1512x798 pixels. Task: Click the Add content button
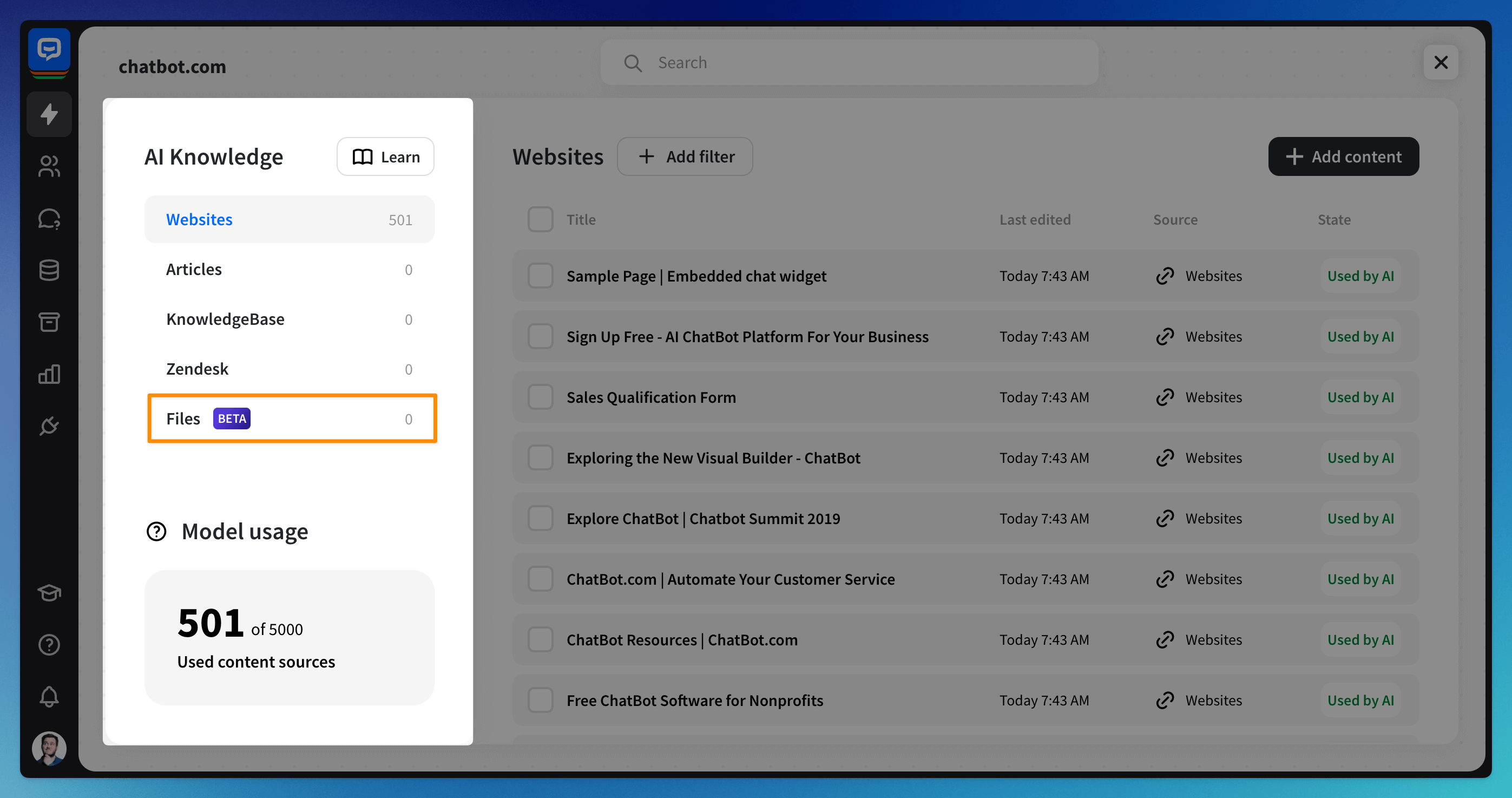tap(1344, 157)
